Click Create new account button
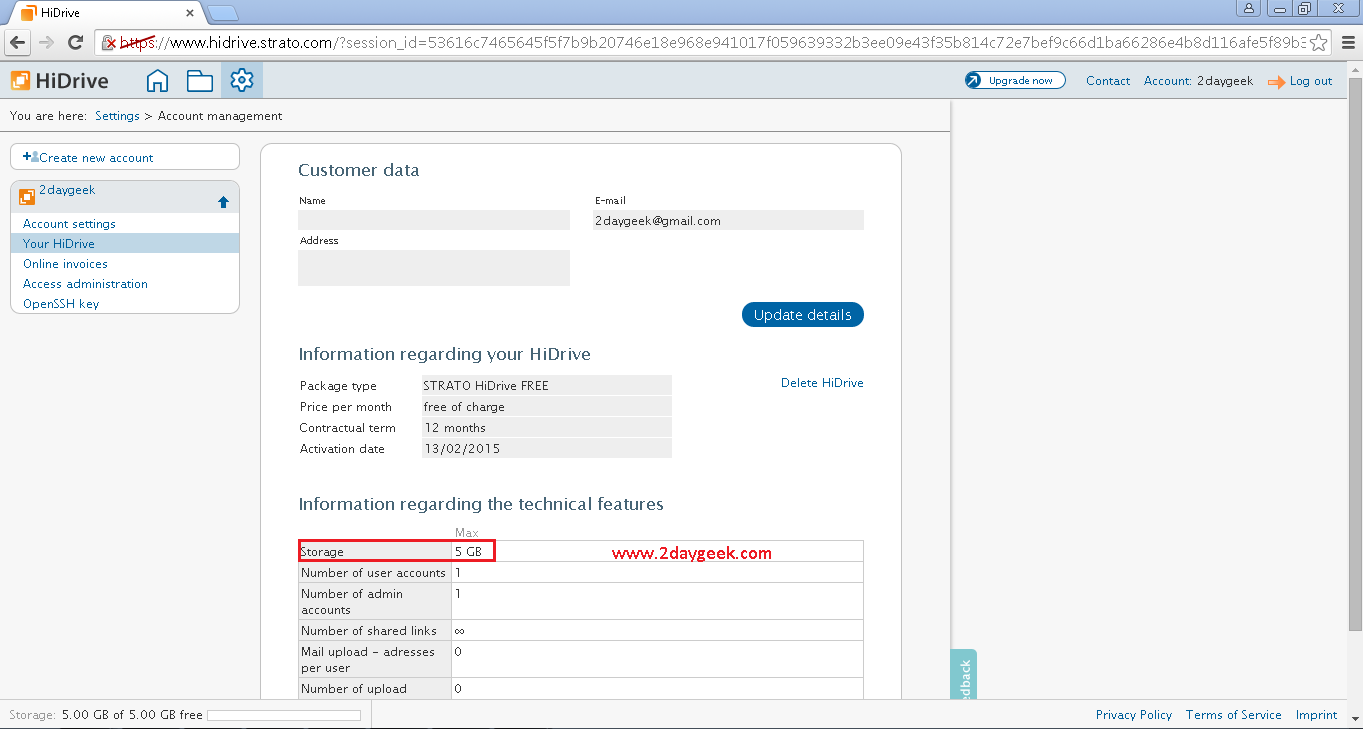 (125, 157)
